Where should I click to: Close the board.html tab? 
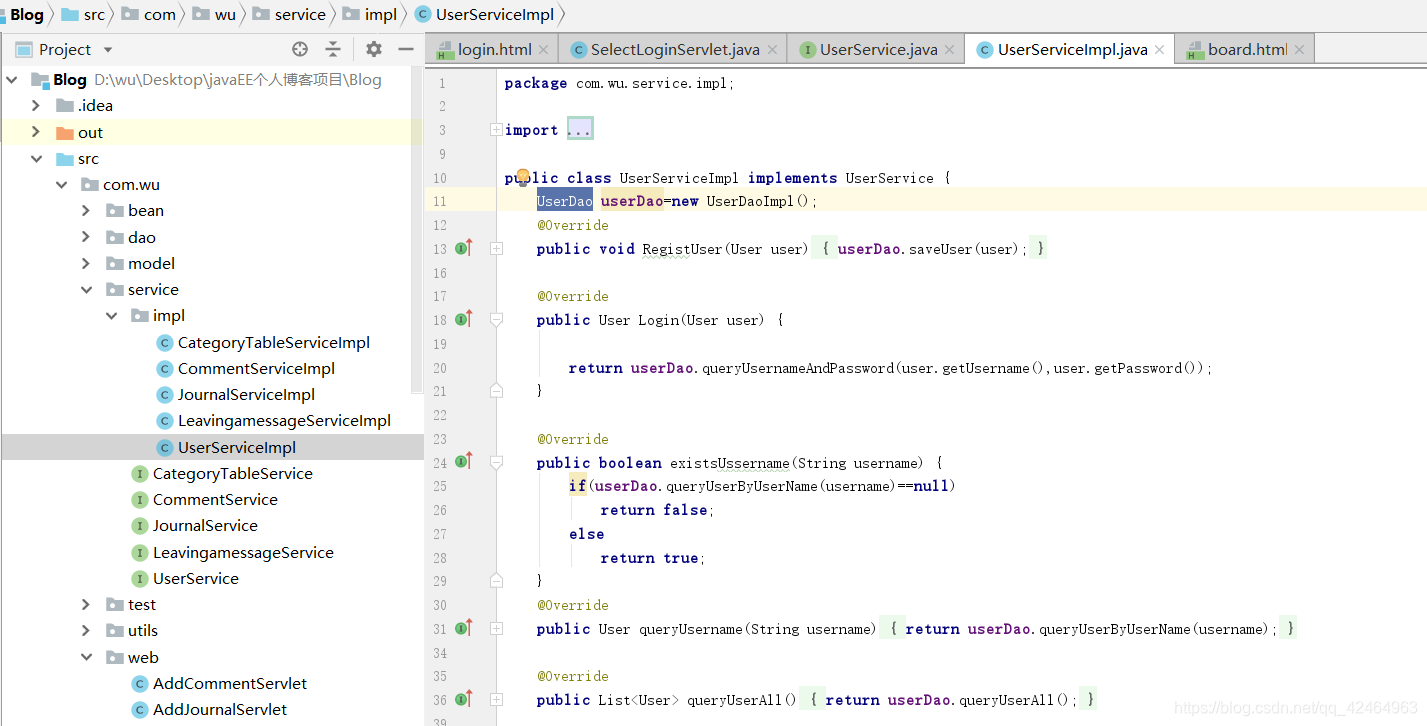click(x=1299, y=49)
